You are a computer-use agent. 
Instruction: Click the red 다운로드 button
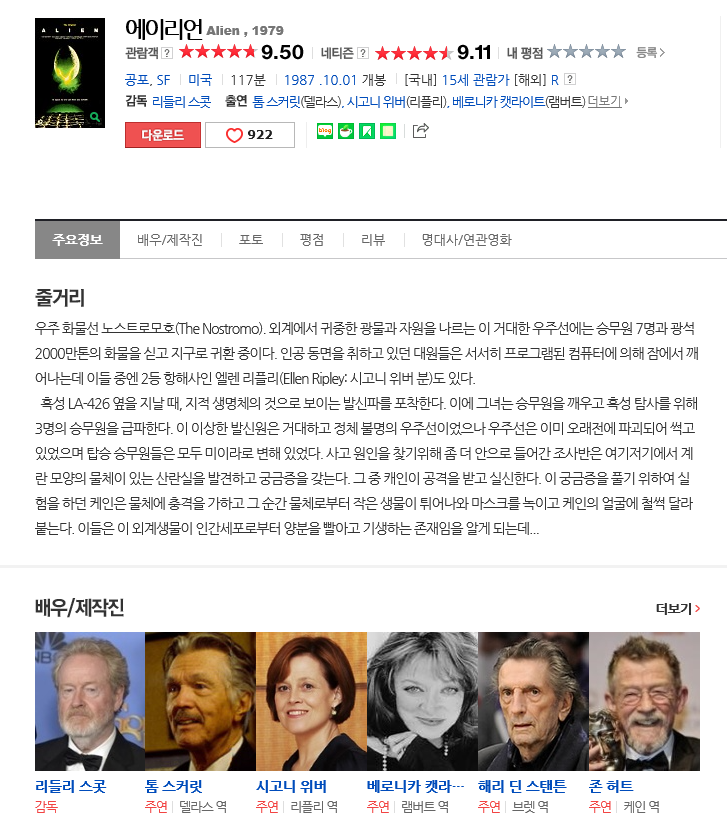pos(162,135)
